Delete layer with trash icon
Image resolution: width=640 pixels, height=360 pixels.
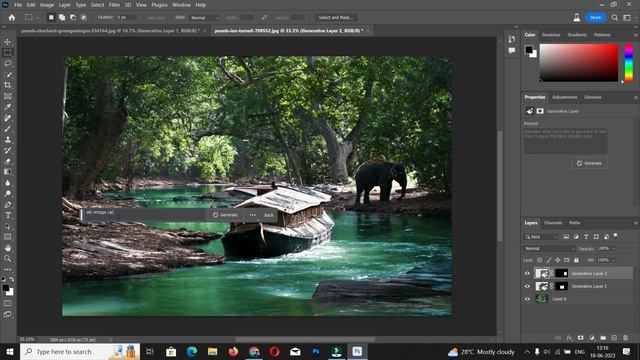click(625, 338)
